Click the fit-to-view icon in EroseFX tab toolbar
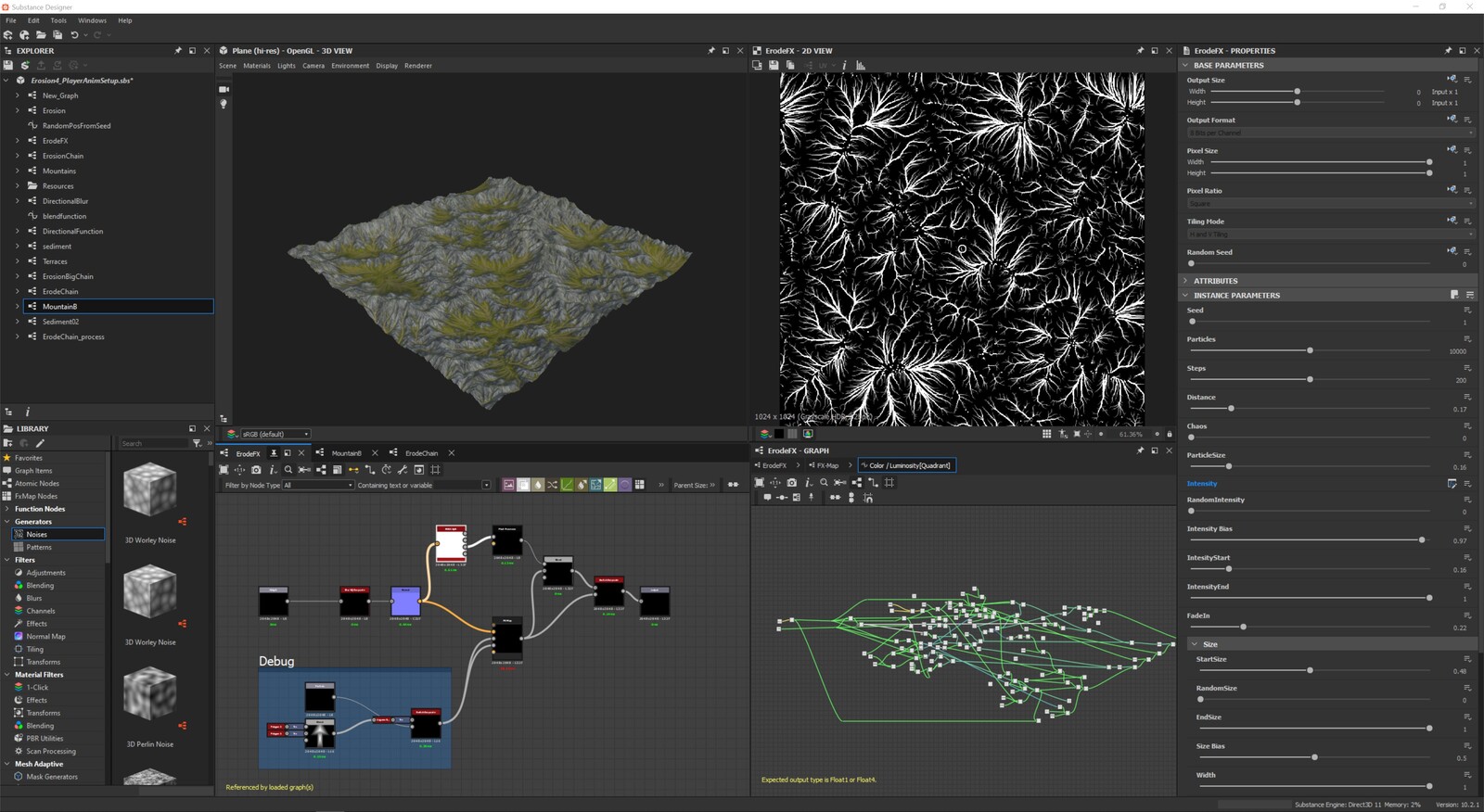1484x812 pixels. pyautogui.click(x=224, y=470)
